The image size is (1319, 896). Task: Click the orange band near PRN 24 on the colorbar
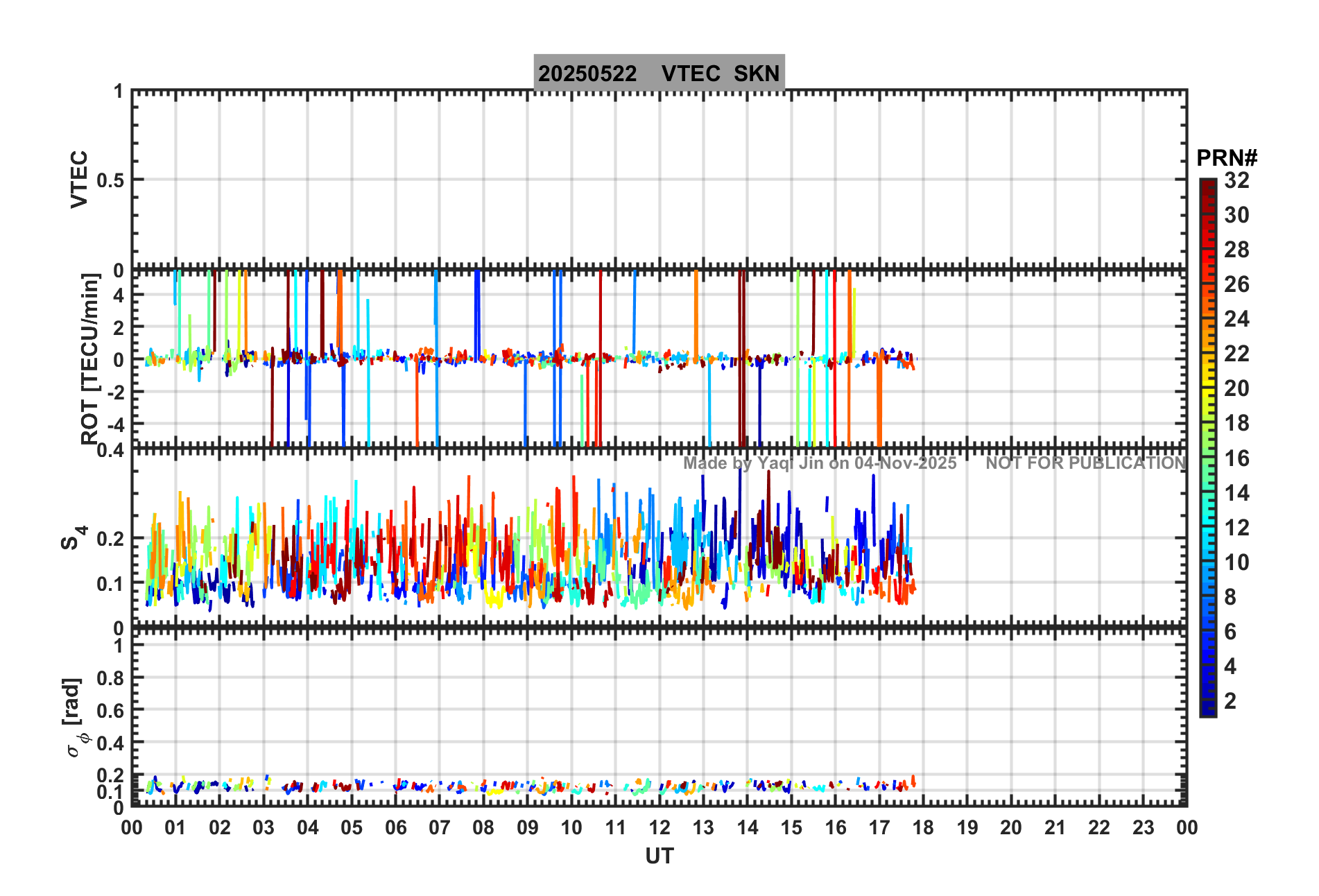(x=1208, y=319)
